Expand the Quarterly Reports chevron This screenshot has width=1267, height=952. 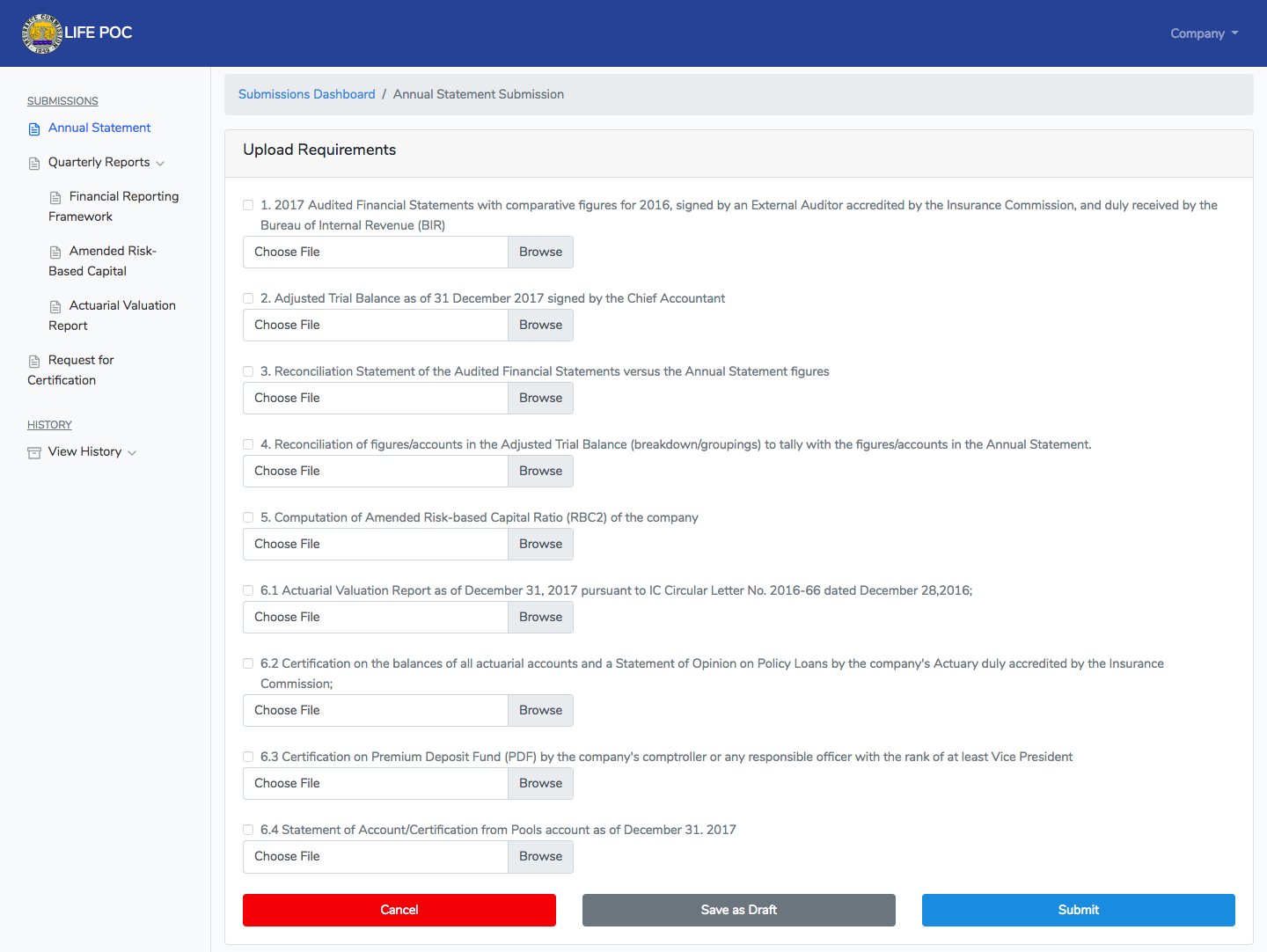pyautogui.click(x=160, y=164)
